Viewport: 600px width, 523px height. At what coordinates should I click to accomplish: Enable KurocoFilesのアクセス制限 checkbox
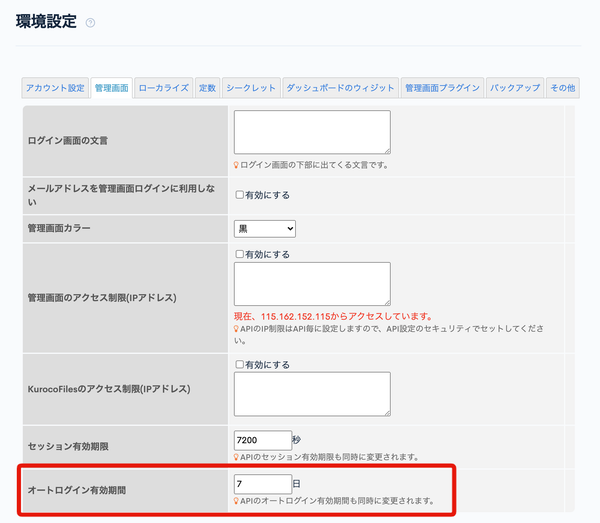240,364
